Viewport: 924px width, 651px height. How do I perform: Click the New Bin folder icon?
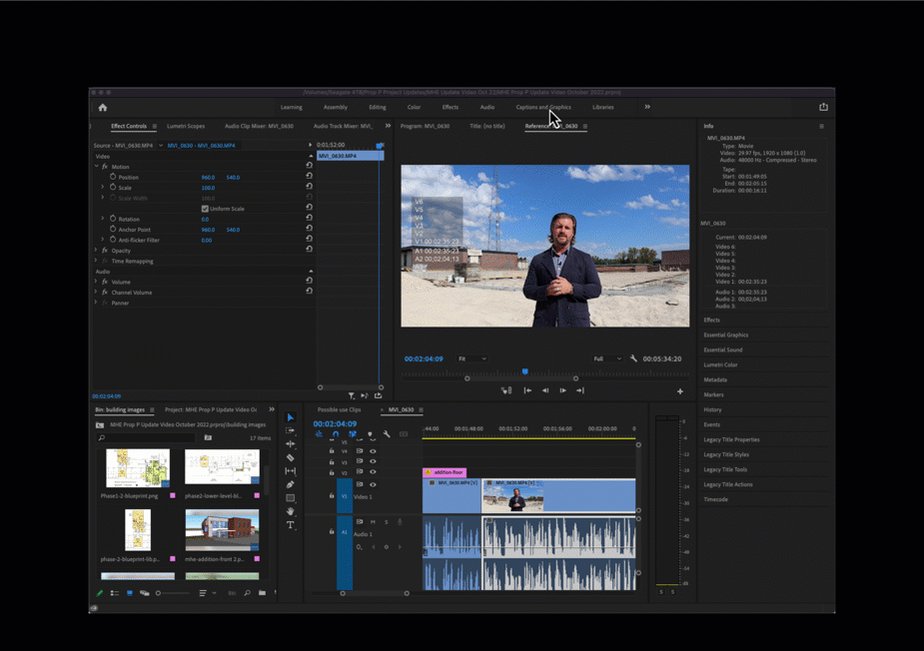coord(262,593)
